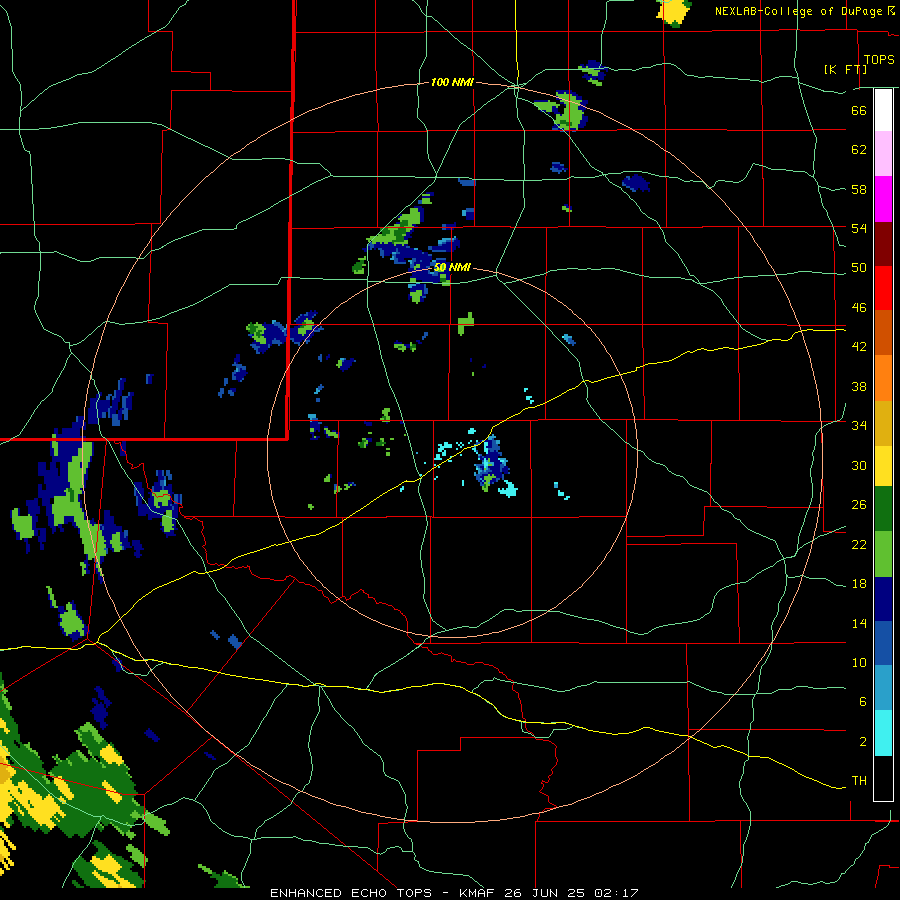Click the "22" legend value
900x900 pixels.
click(x=859, y=544)
